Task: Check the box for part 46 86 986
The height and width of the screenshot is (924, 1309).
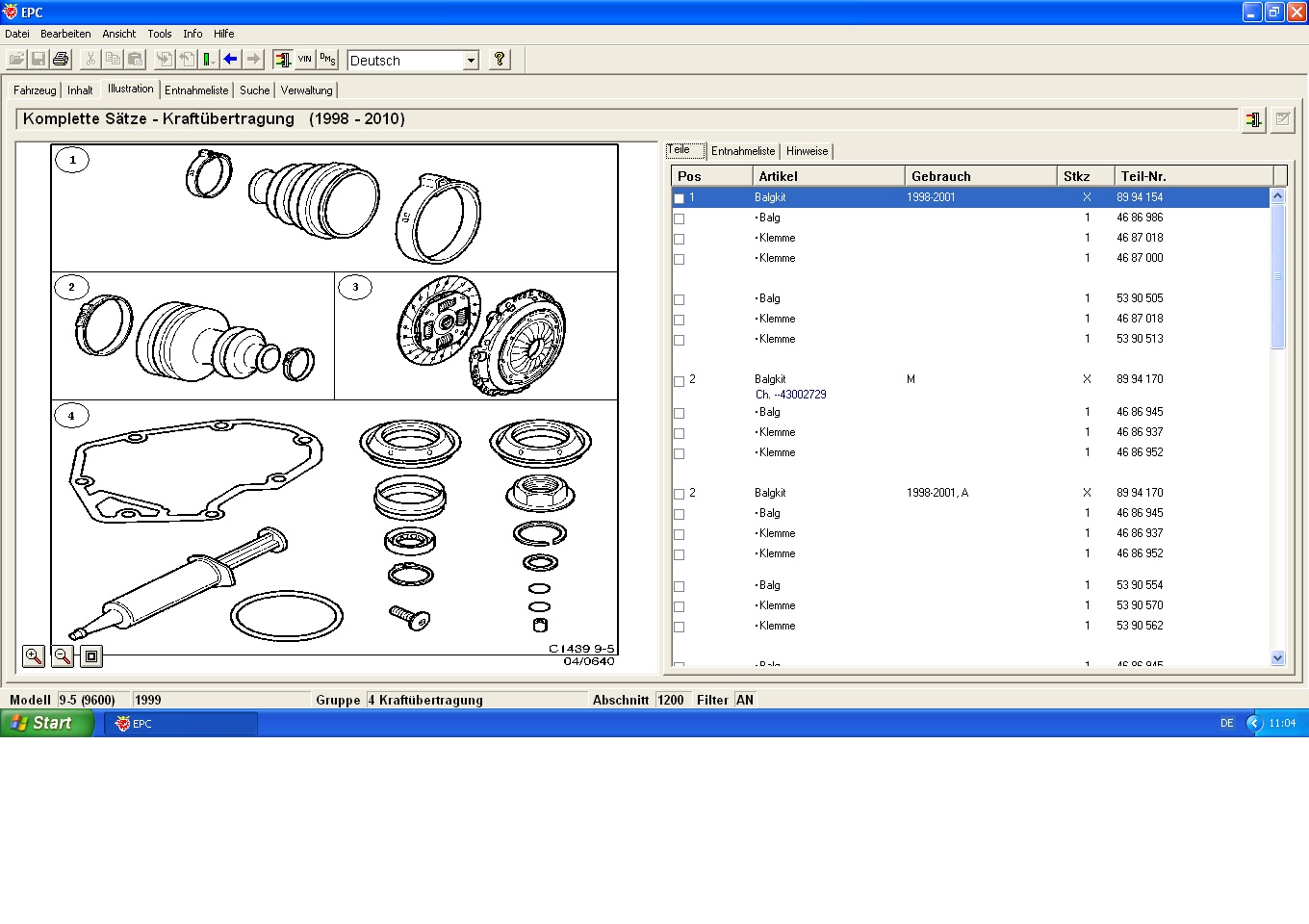Action: click(x=680, y=218)
